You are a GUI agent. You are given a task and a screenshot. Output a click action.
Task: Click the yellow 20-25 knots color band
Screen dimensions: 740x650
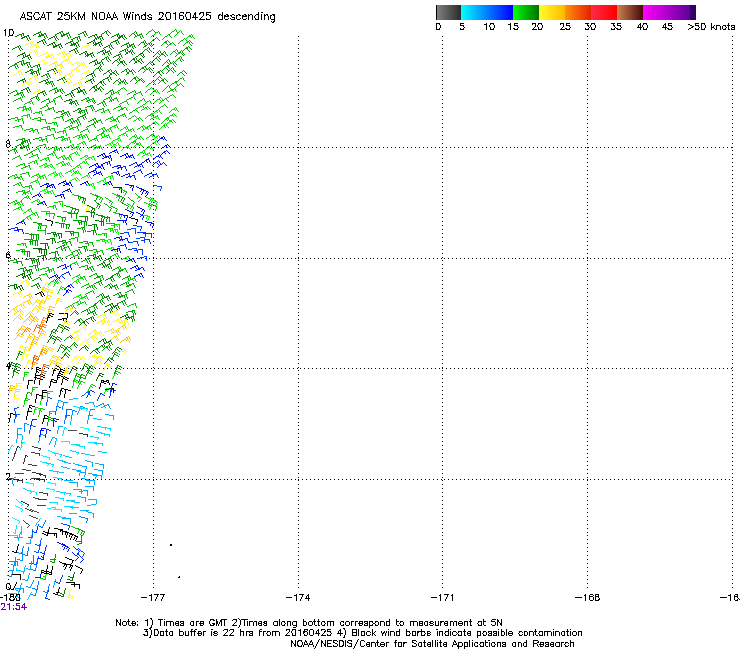coord(552,12)
